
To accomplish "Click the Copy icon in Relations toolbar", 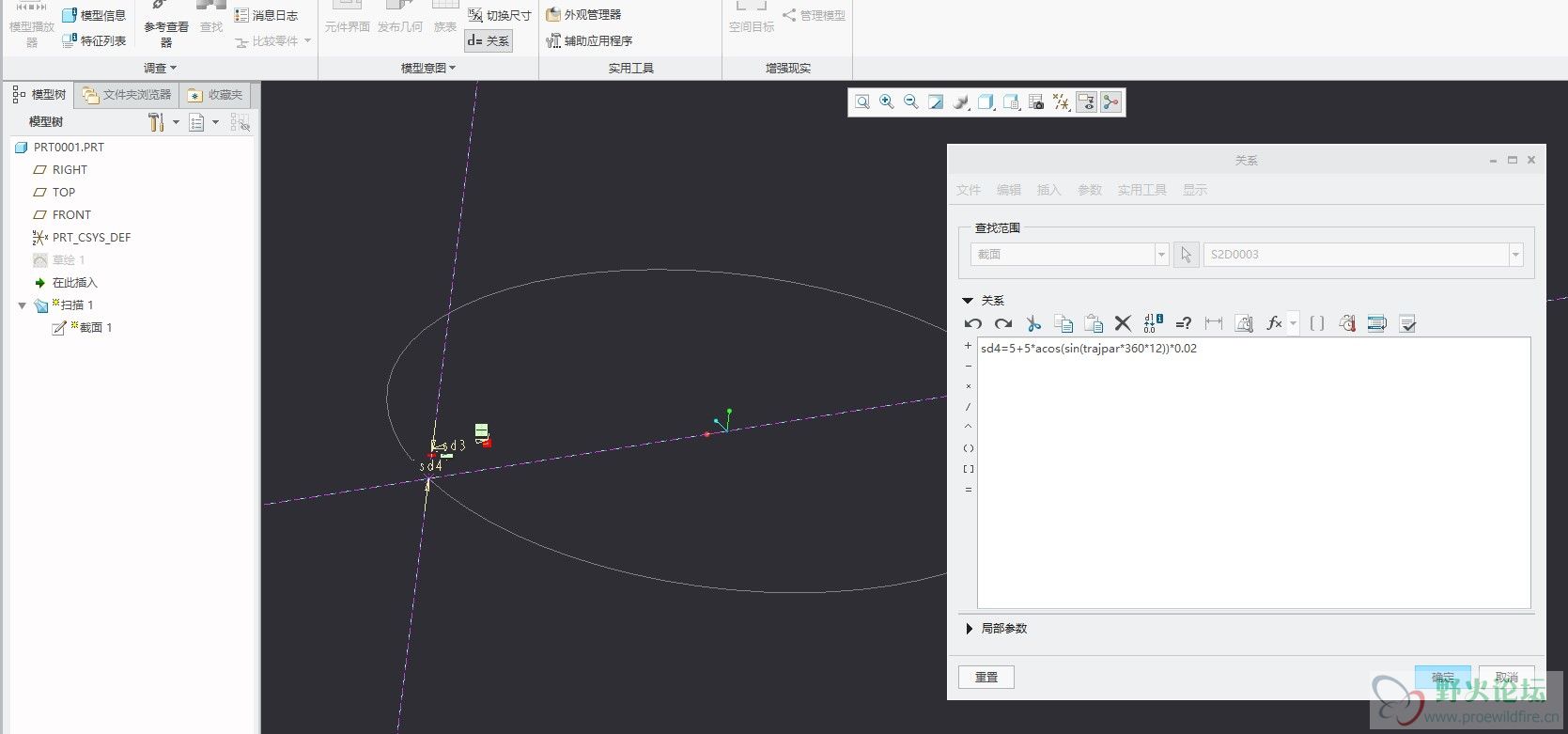I will (1063, 323).
